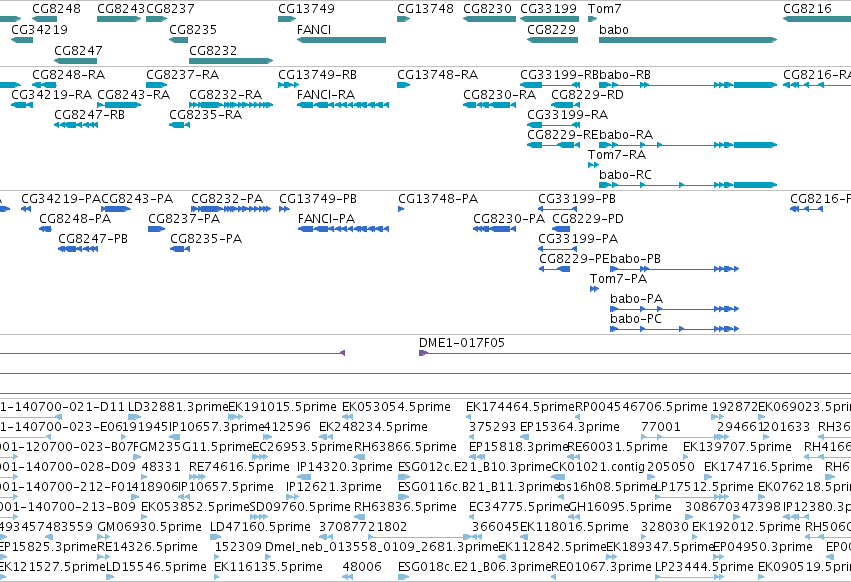Select the CG8243 gene label
This screenshot has width=851, height=582.
122,9
